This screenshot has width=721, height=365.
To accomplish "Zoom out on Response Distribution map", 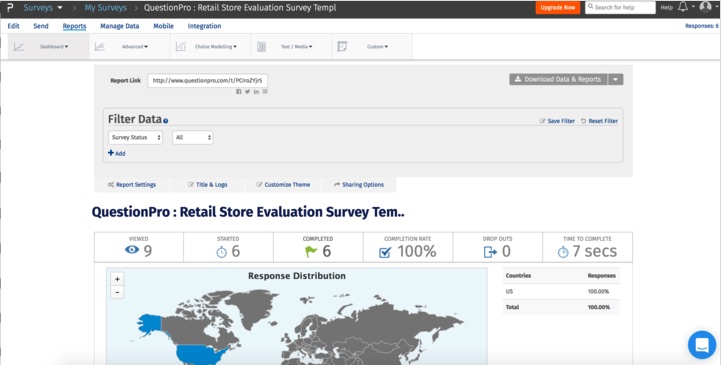I will coord(117,292).
